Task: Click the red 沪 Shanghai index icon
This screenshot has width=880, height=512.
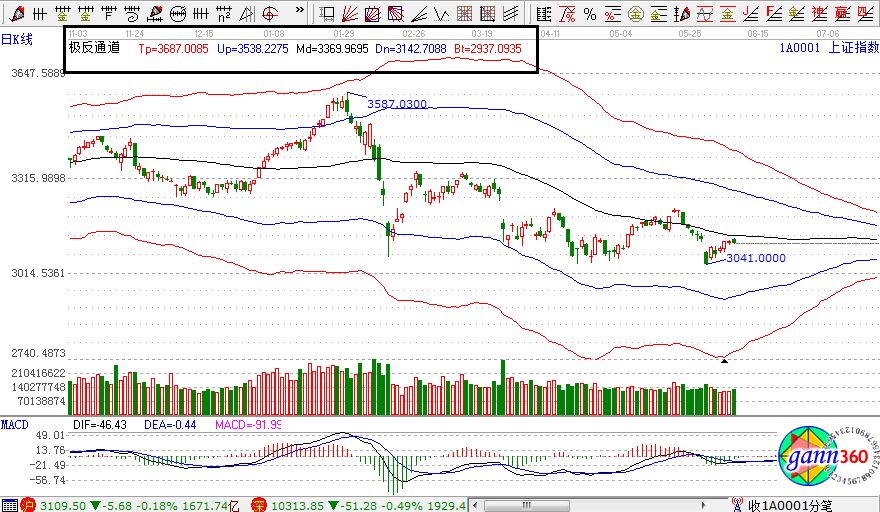Action: (29, 504)
